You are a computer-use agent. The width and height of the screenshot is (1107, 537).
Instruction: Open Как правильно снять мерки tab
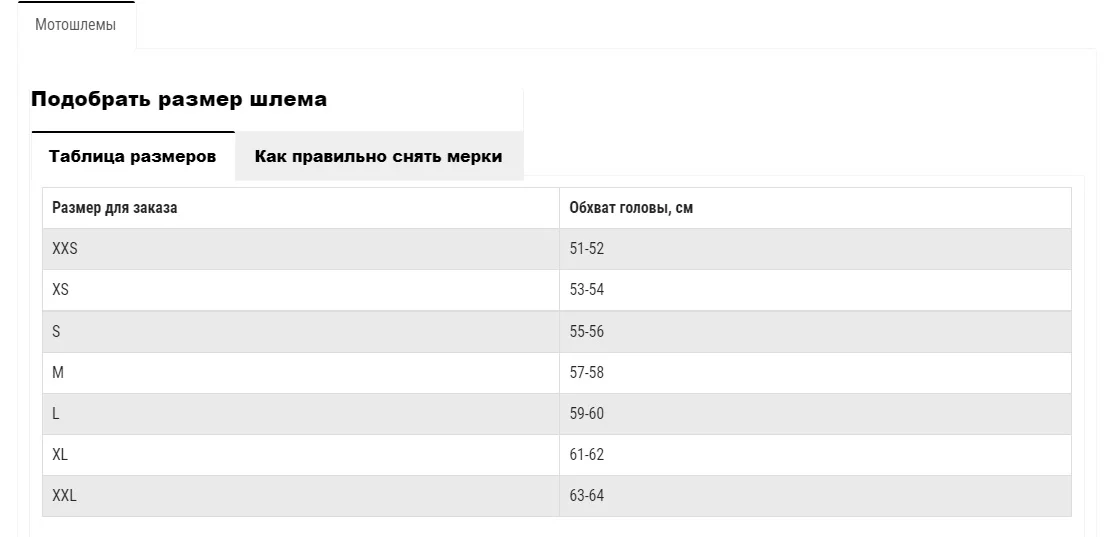pyautogui.click(x=378, y=157)
